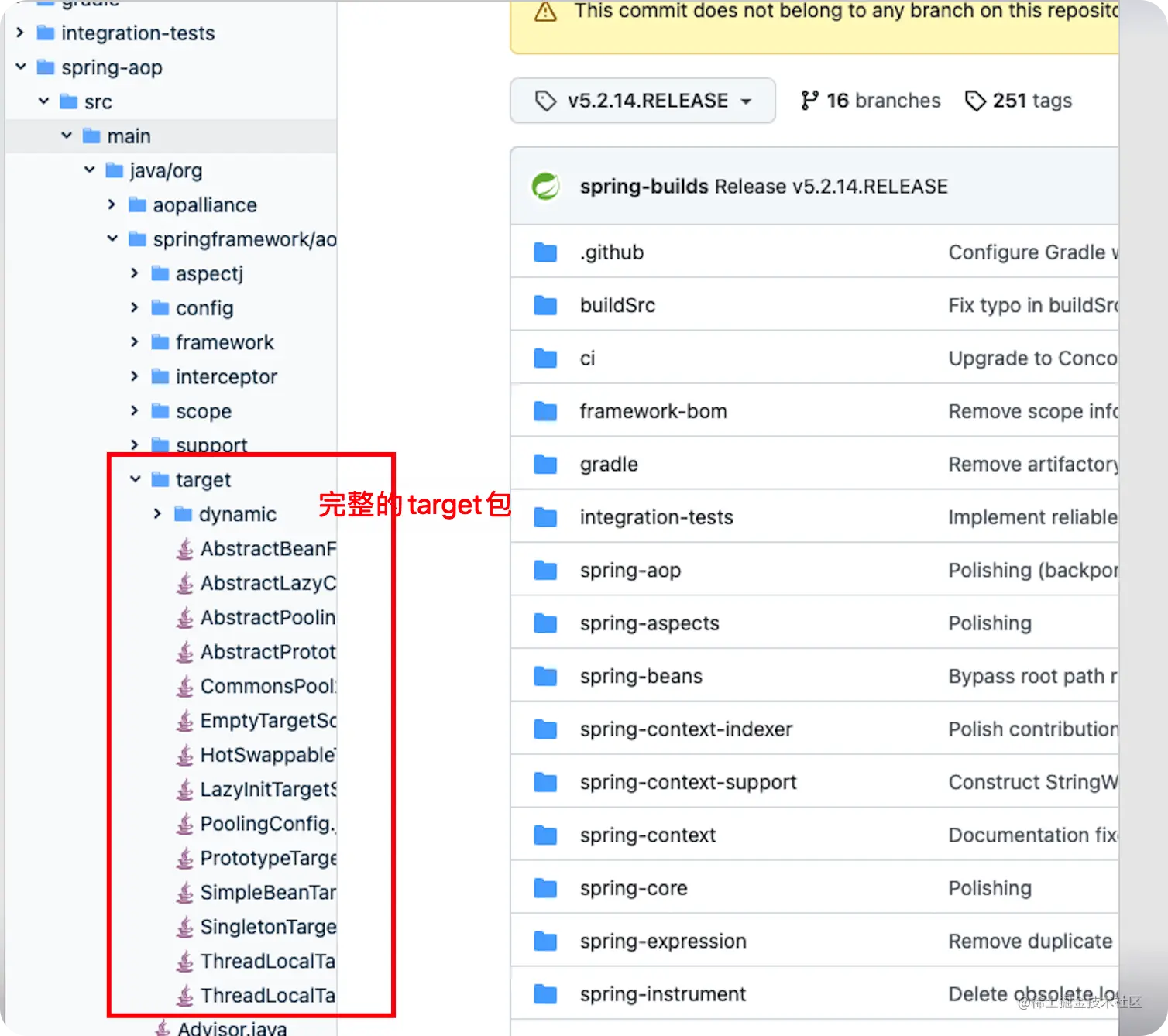The image size is (1168, 1036).
Task: Click 'Upgrade to Conco' commit message
Action: tap(1033, 358)
